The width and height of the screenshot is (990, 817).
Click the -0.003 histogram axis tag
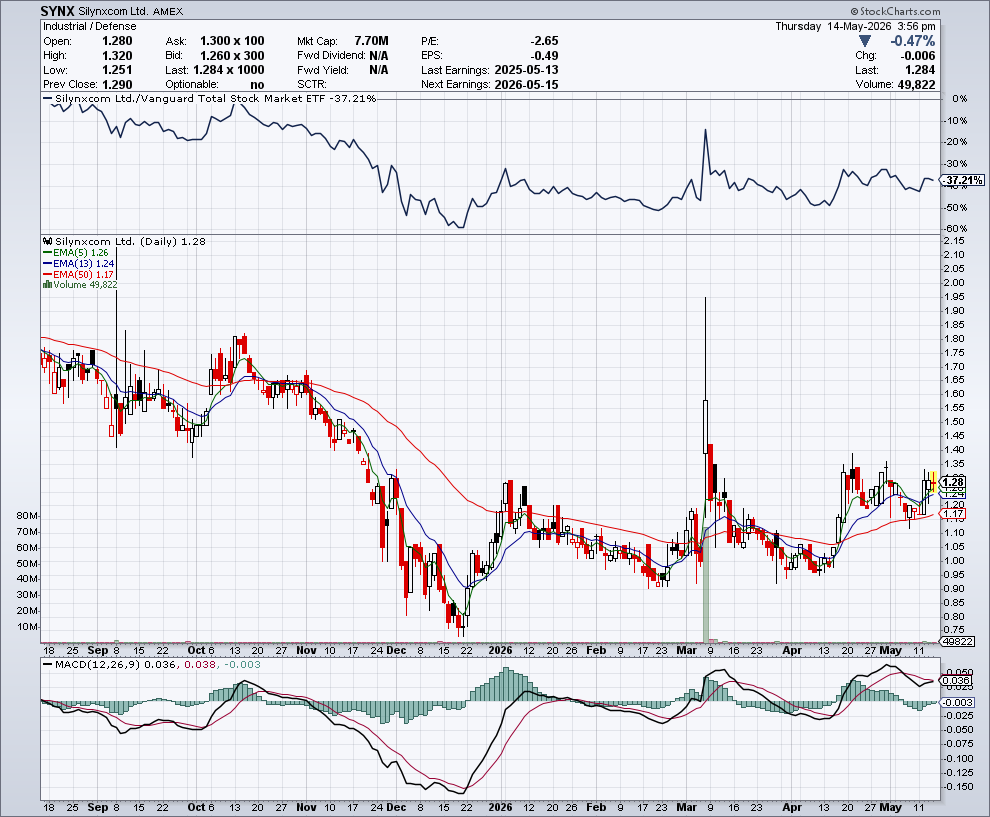[x=958, y=703]
